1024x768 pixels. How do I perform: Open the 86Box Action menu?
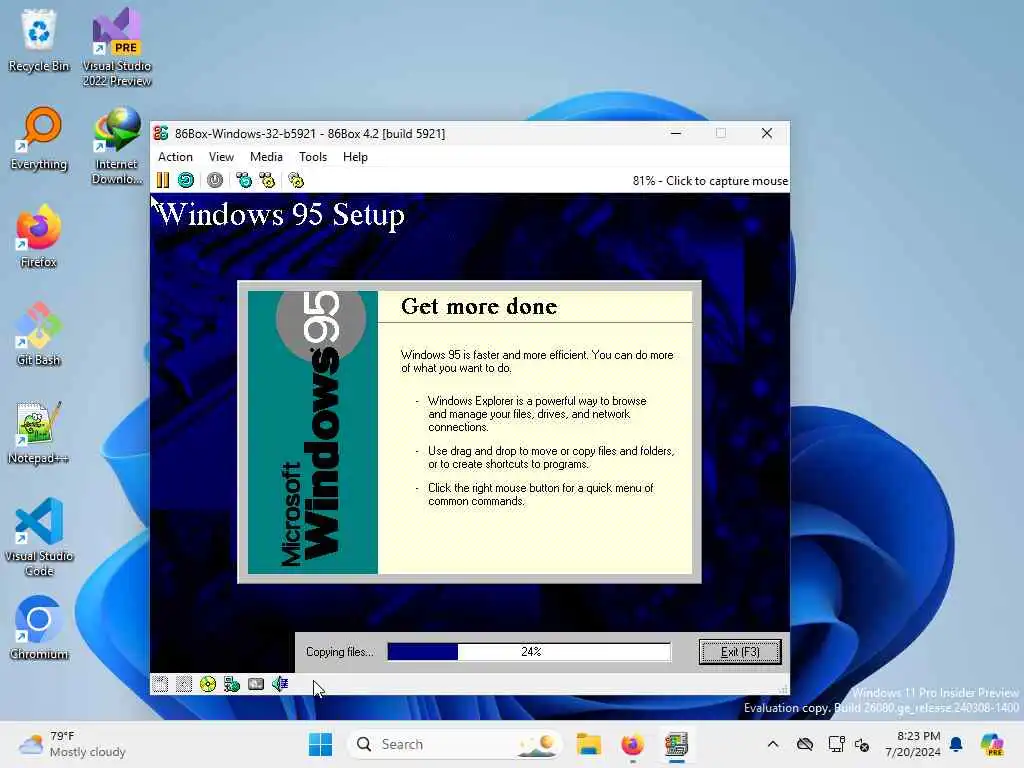click(x=175, y=157)
